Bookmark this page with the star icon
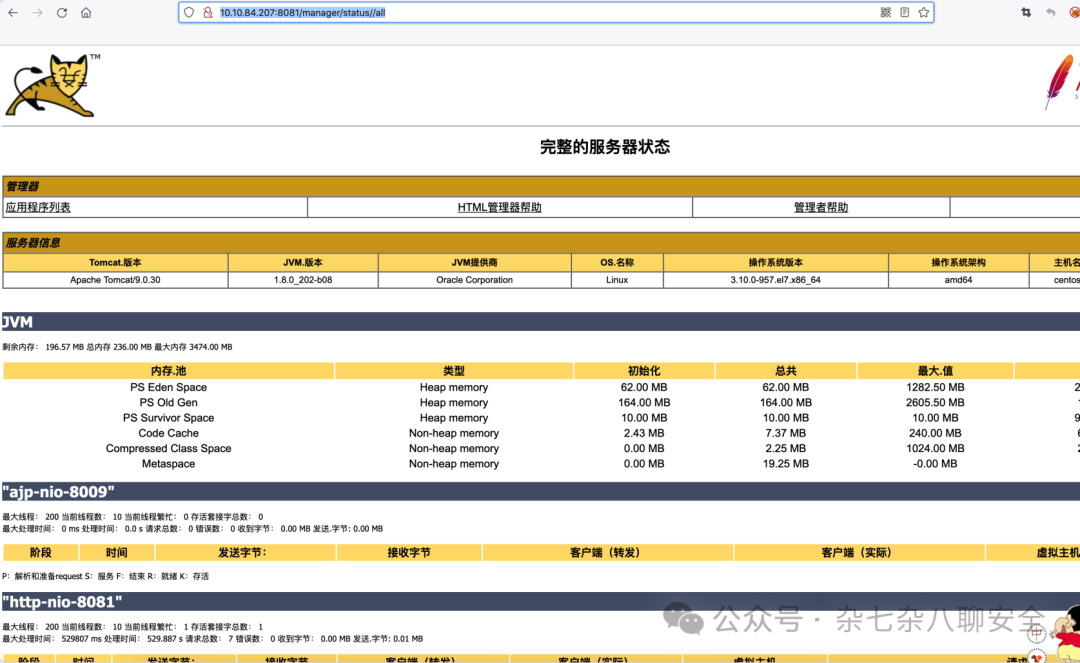The image size is (1080, 663). tap(924, 12)
